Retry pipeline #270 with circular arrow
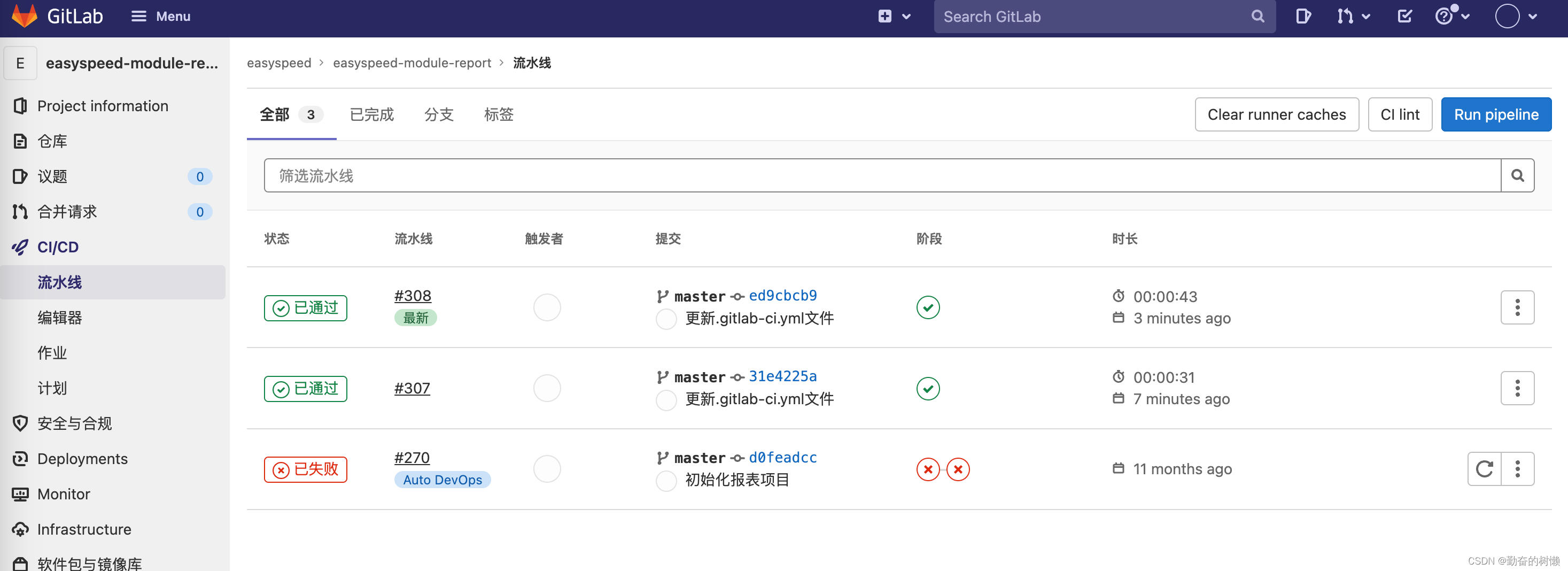This screenshot has width=1568, height=571. [1484, 469]
